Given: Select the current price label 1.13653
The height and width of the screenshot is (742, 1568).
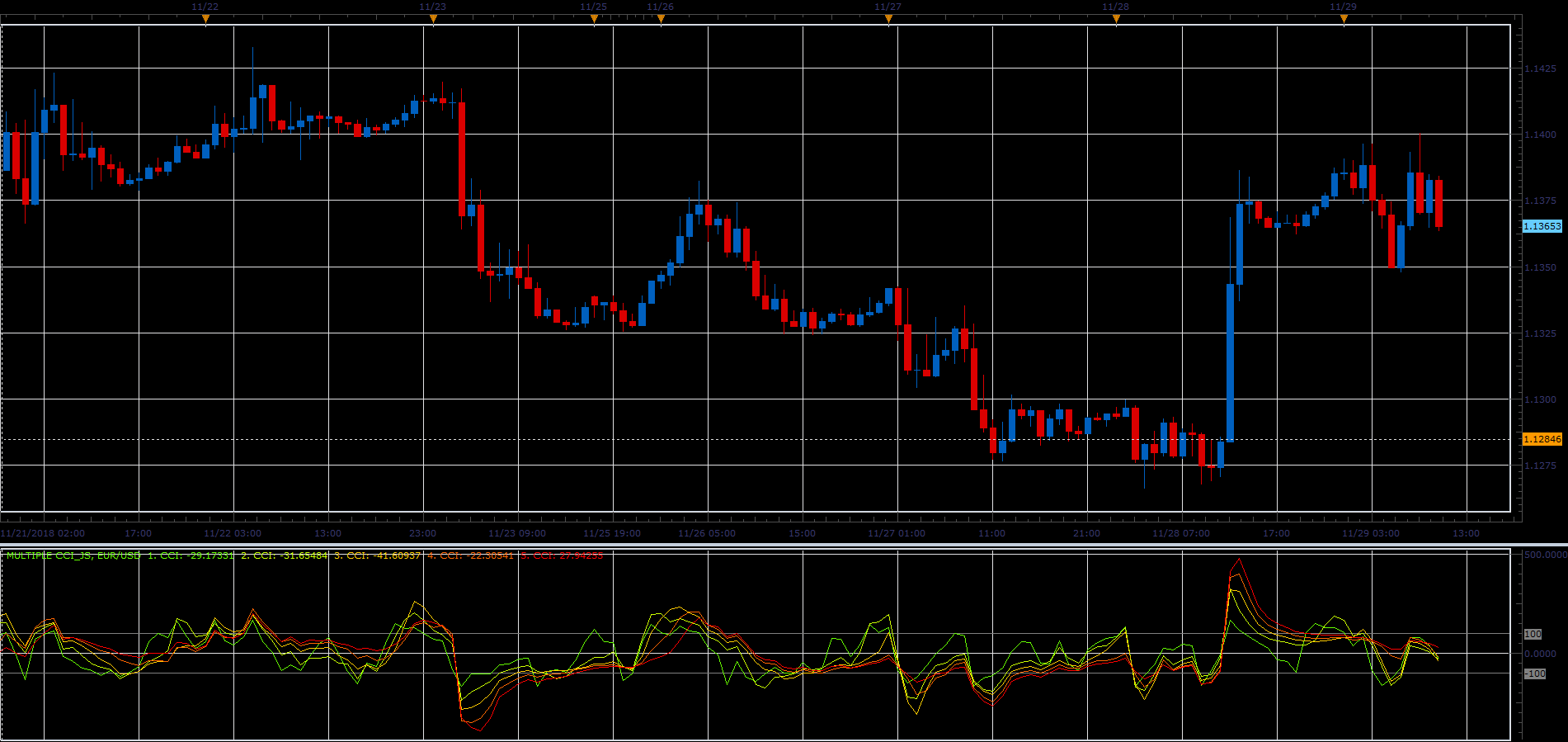Looking at the screenshot, I should click(1542, 226).
